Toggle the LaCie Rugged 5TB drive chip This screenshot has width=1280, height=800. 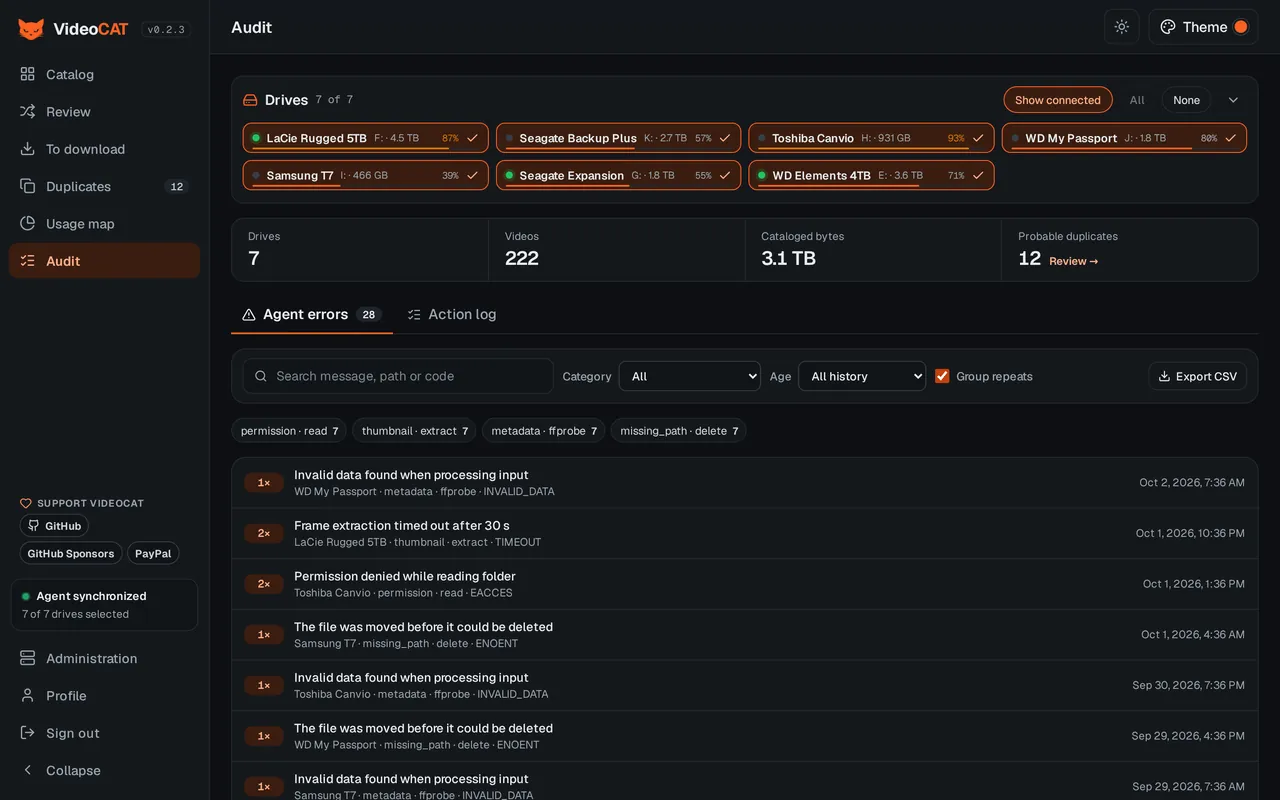point(366,138)
